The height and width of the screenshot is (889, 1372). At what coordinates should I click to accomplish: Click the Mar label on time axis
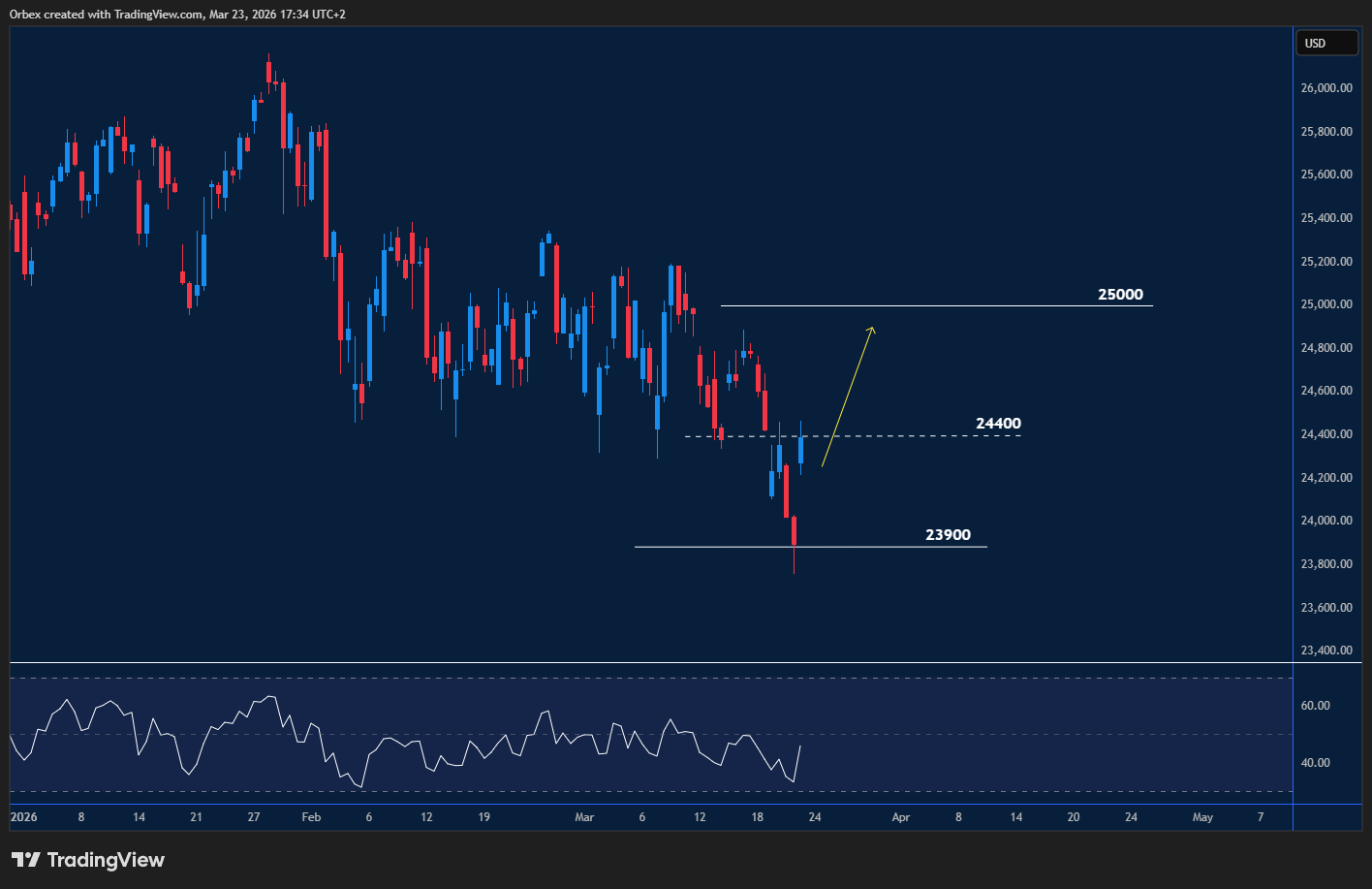(x=584, y=817)
